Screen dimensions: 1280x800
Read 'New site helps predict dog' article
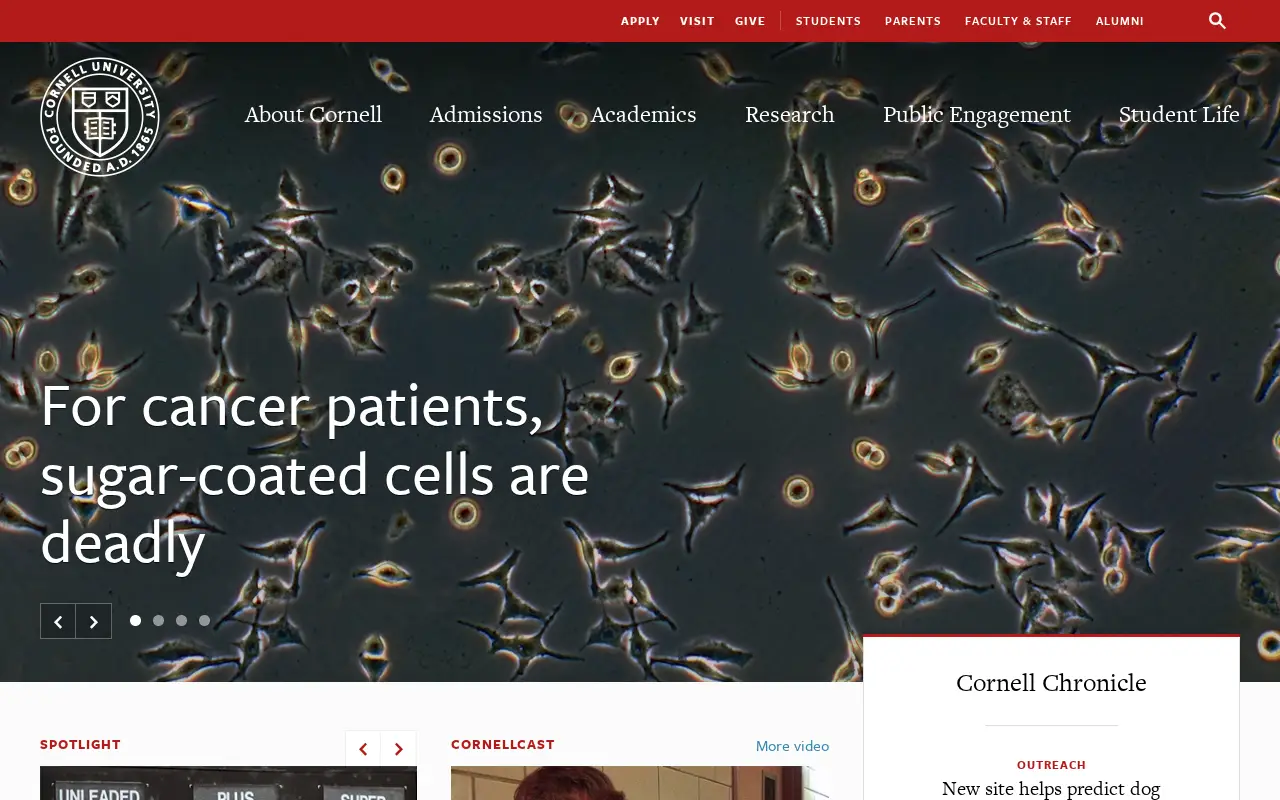1051,789
